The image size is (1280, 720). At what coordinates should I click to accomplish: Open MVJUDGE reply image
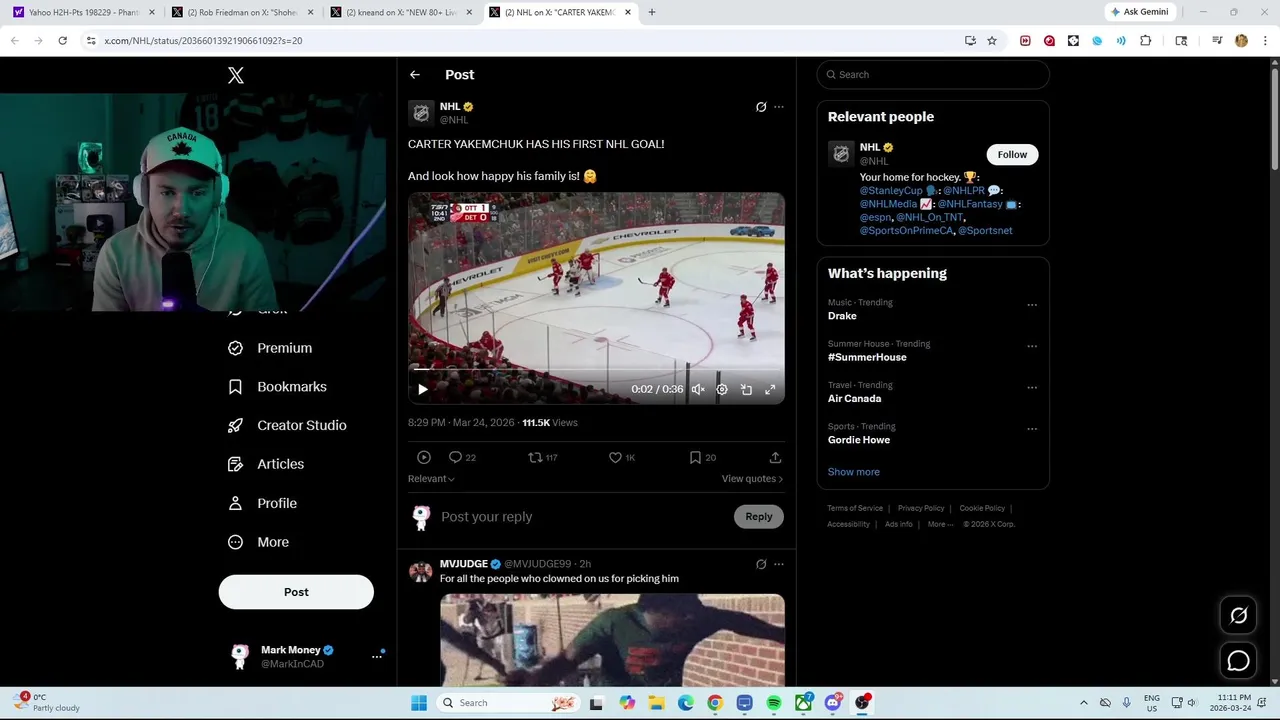(612, 640)
